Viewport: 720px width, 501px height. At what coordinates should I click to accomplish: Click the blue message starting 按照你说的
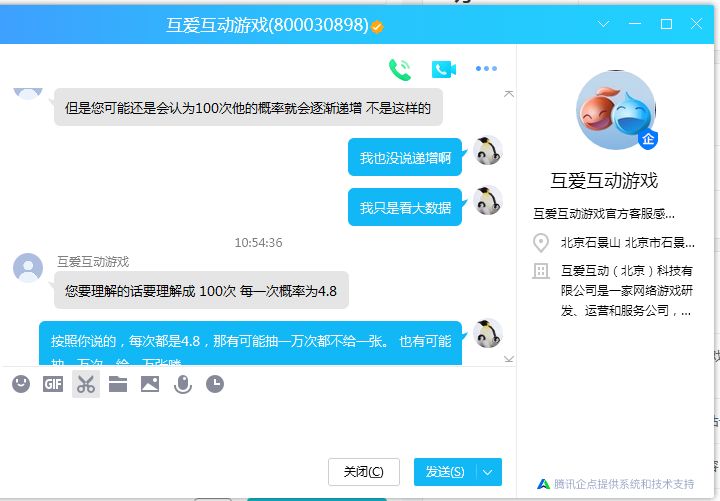click(x=251, y=343)
